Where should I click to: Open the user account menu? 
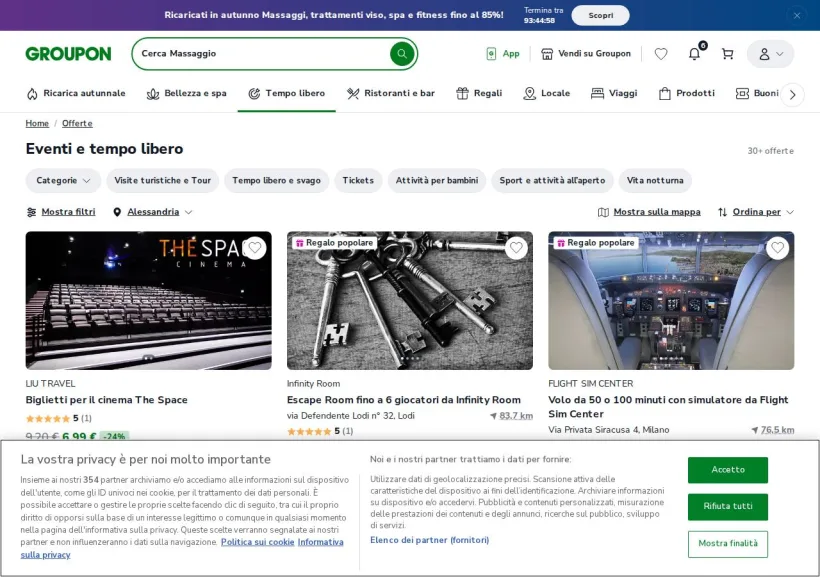click(x=770, y=54)
